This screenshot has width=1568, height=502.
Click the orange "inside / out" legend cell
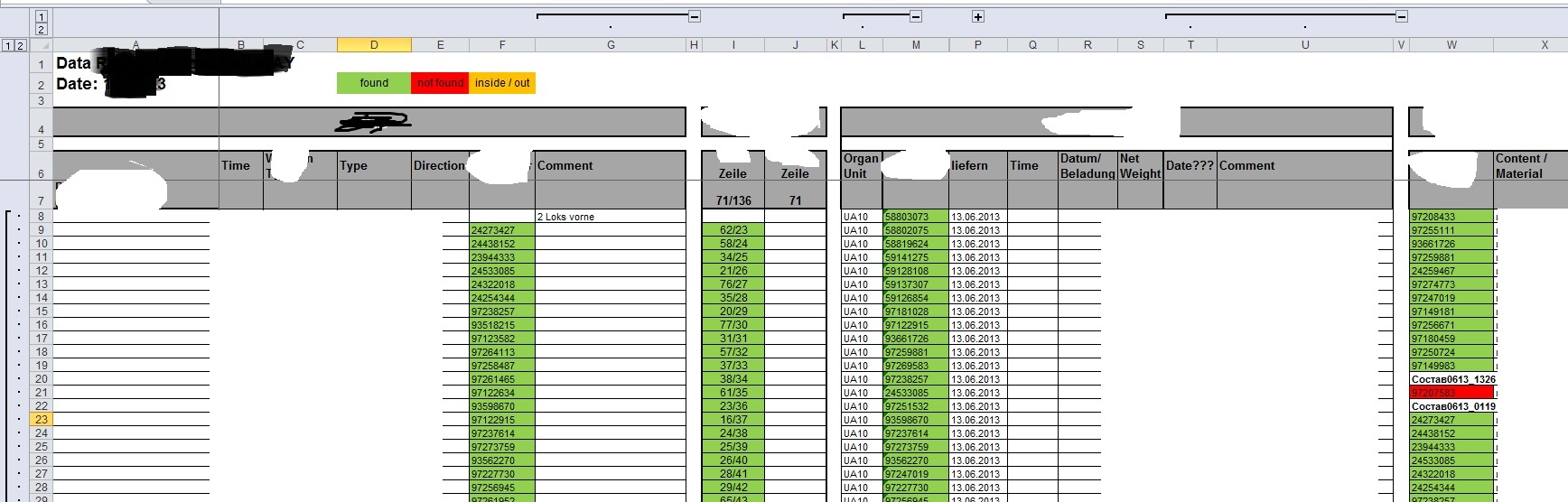point(502,83)
